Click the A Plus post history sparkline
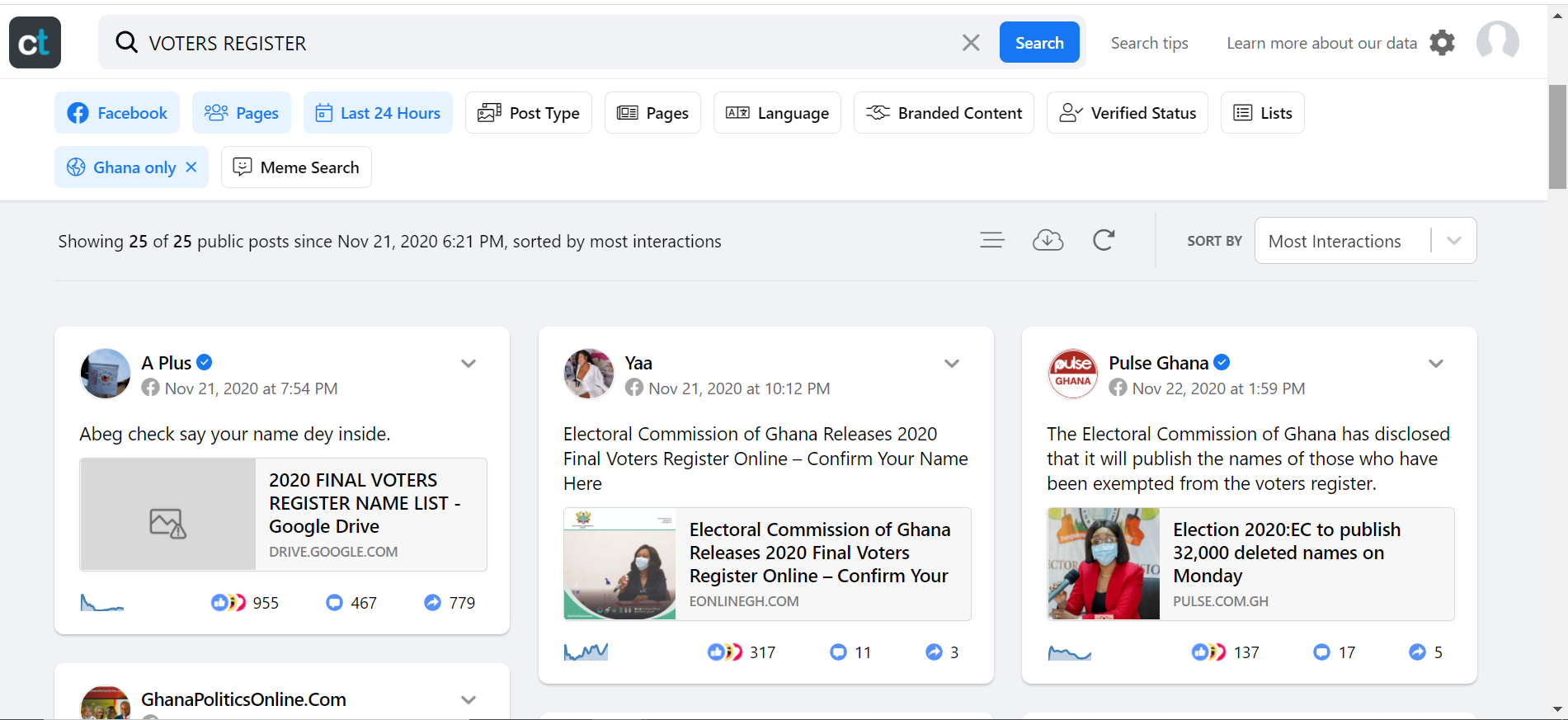Viewport: 1568px width, 720px height. coord(102,603)
